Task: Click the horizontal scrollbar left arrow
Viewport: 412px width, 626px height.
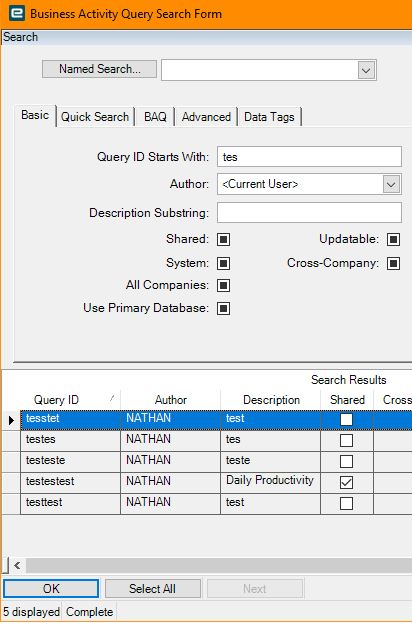Action: [x=17, y=565]
